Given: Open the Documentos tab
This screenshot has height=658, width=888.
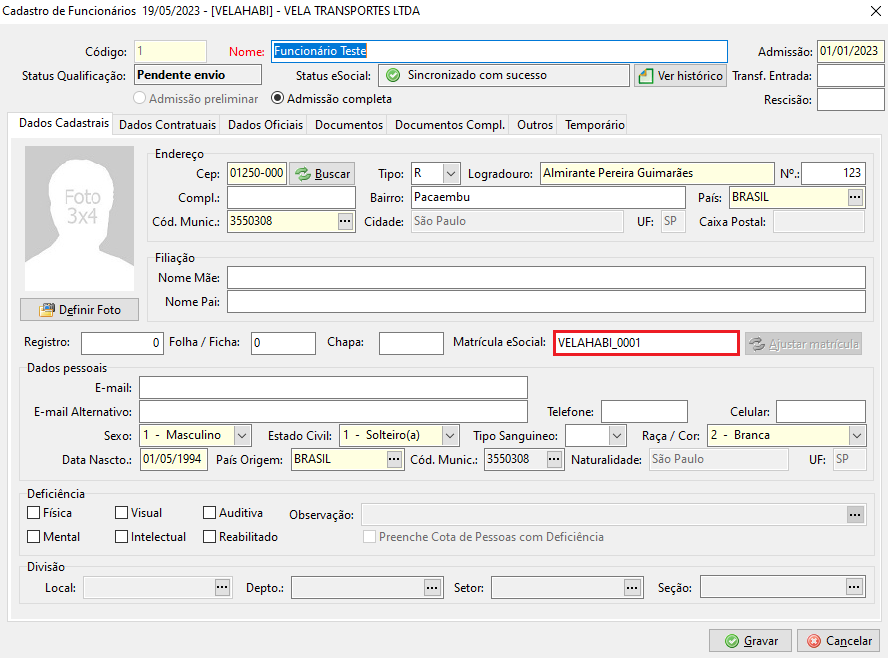Looking at the screenshot, I should coord(349,125).
